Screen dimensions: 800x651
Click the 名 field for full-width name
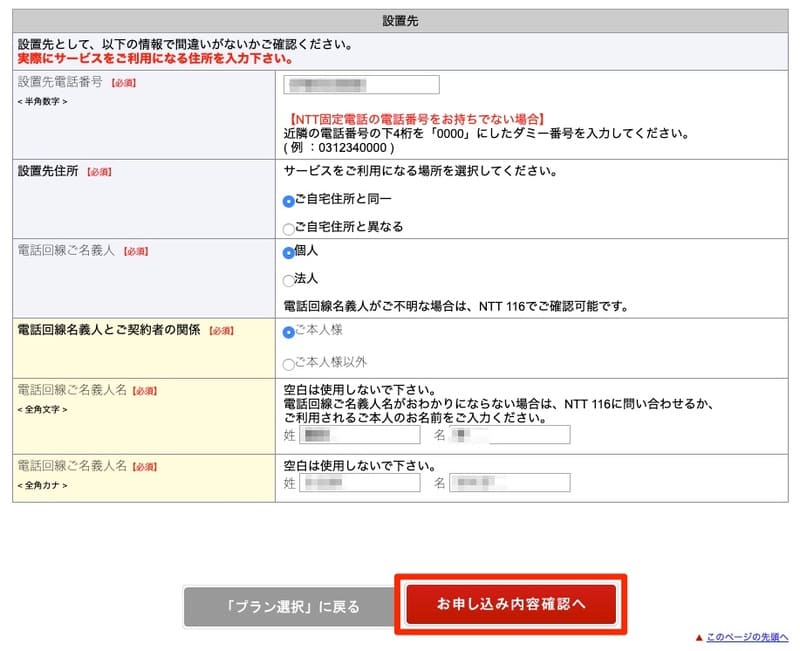tap(510, 435)
